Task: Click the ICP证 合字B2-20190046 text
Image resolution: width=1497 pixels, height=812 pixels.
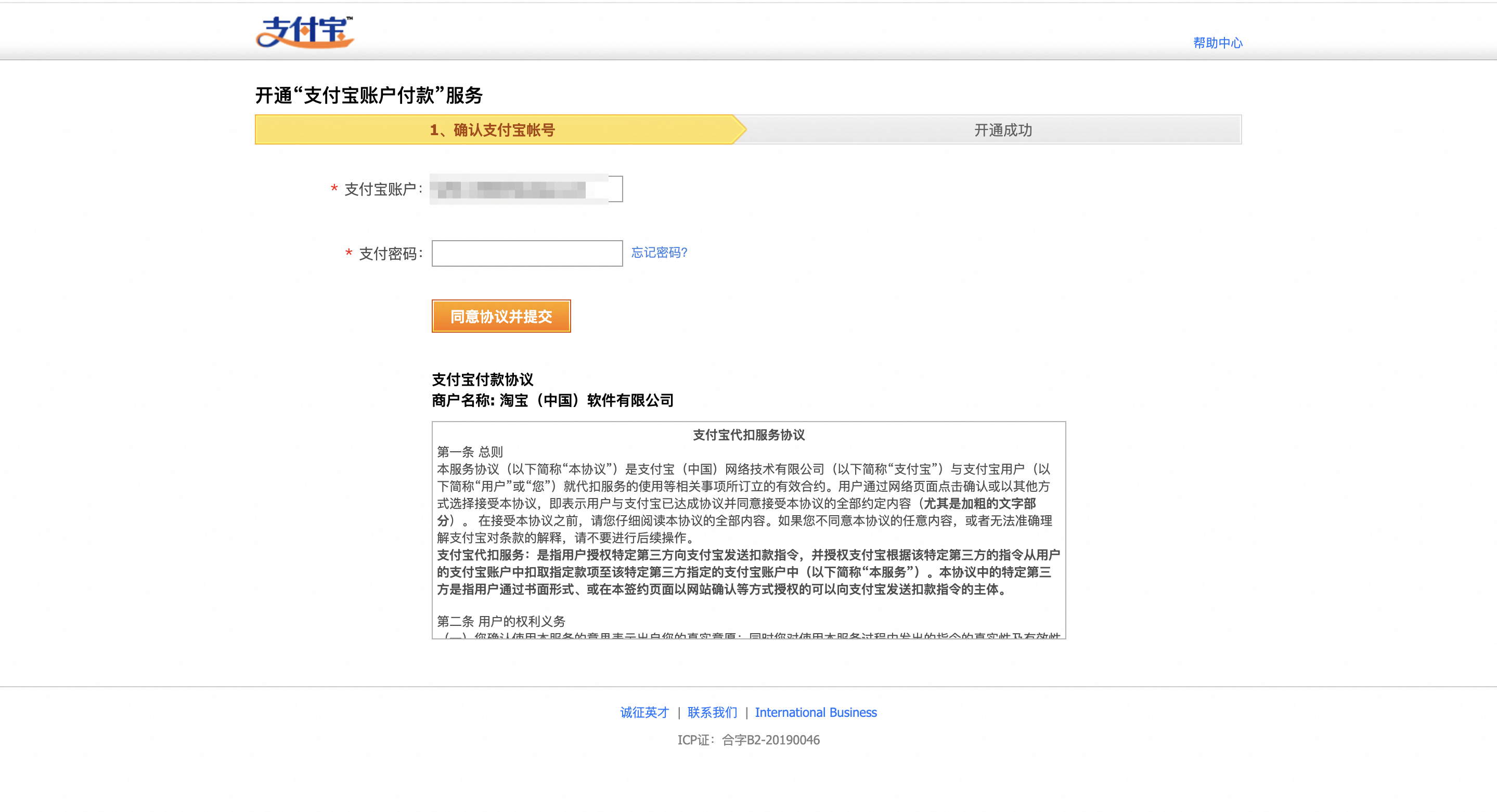Action: click(748, 739)
